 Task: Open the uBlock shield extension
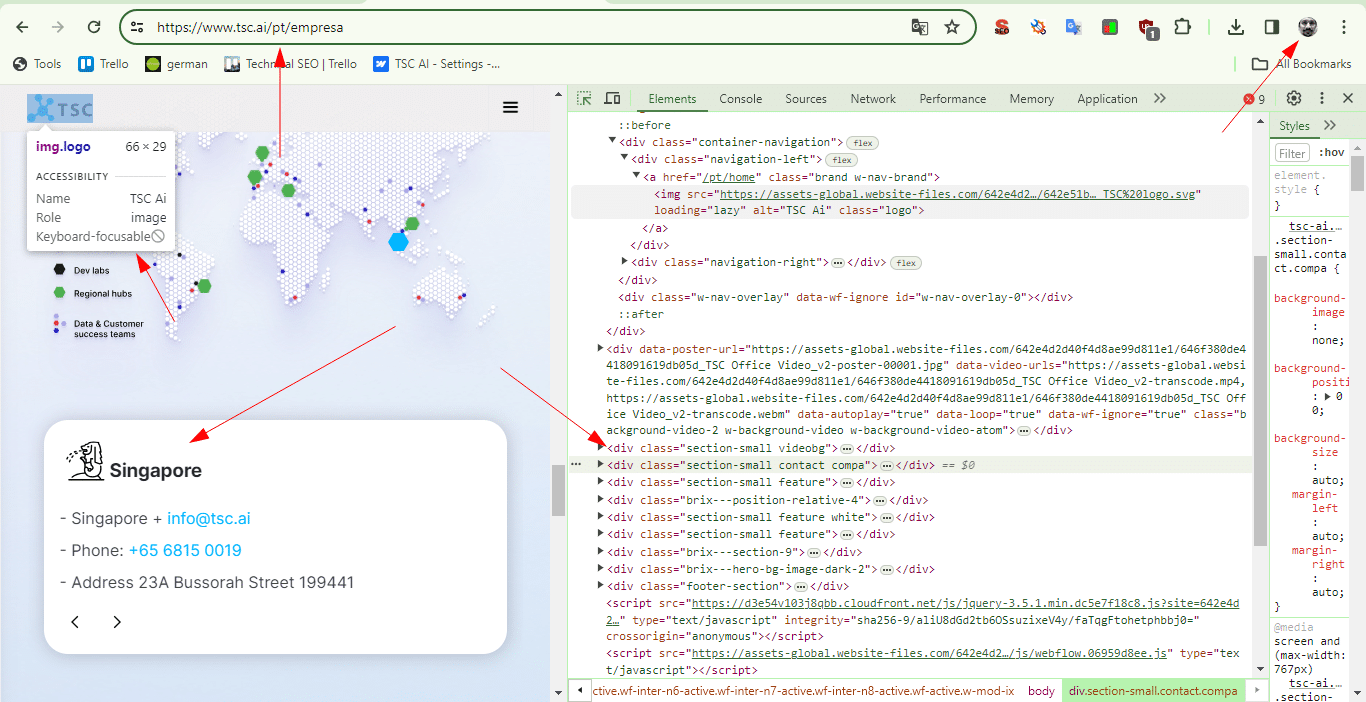point(1147,28)
